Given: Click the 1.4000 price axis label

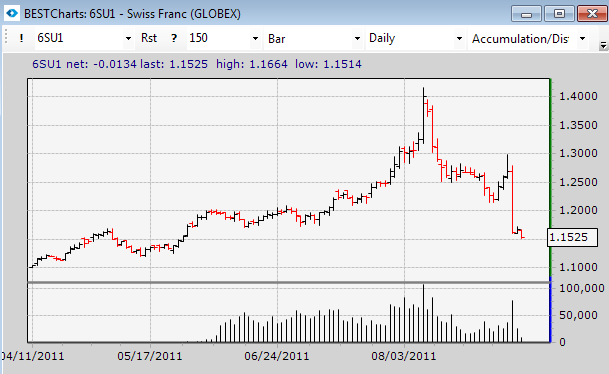Looking at the screenshot, I should click(578, 96).
